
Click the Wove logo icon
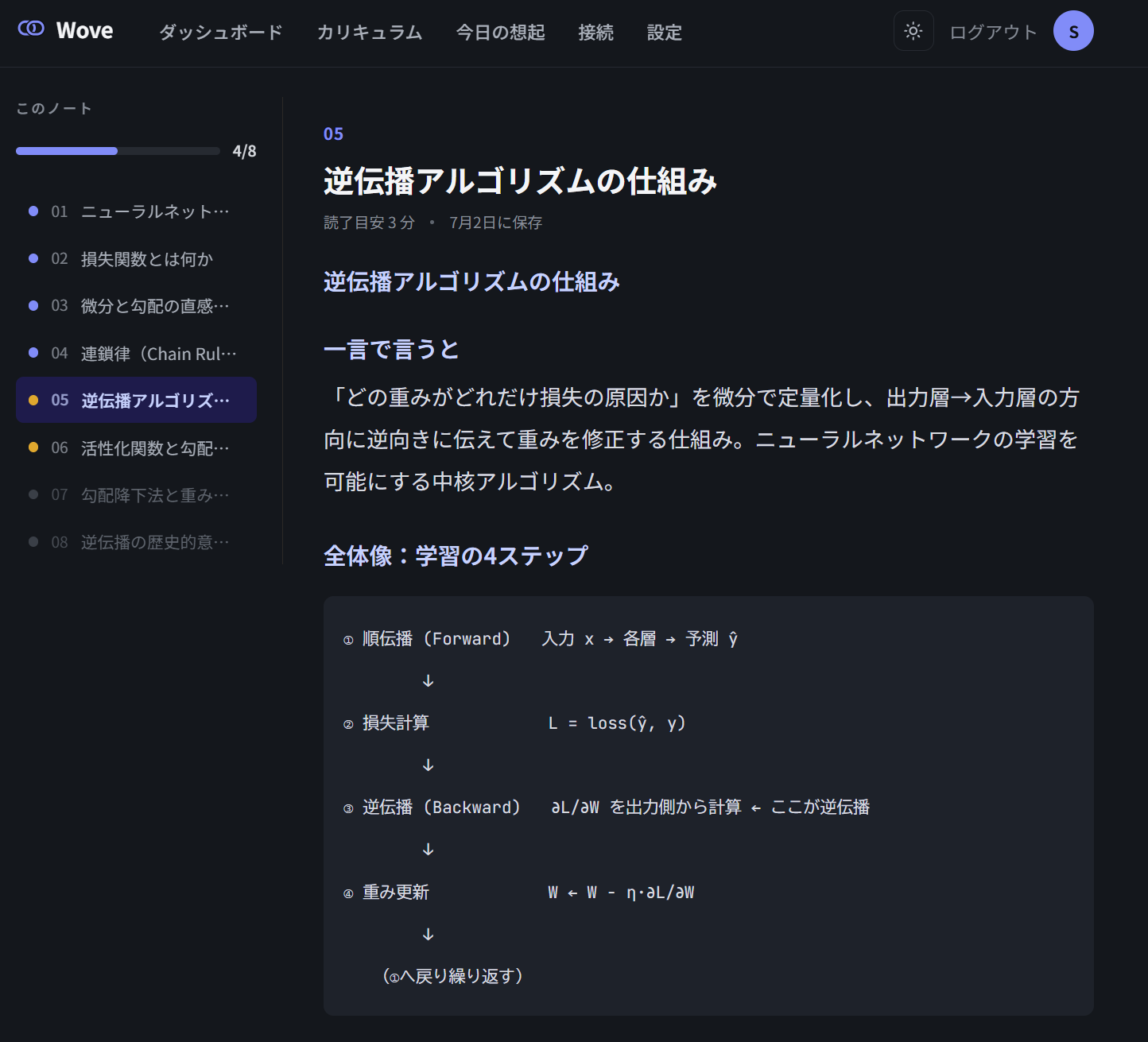coord(31,29)
